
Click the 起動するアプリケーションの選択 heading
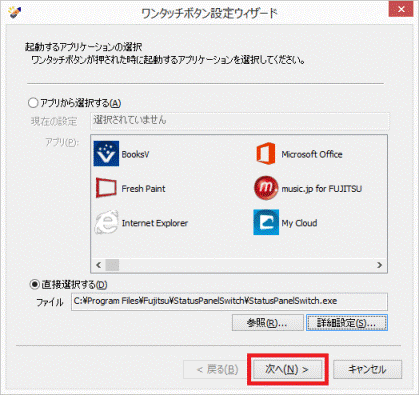[84, 47]
